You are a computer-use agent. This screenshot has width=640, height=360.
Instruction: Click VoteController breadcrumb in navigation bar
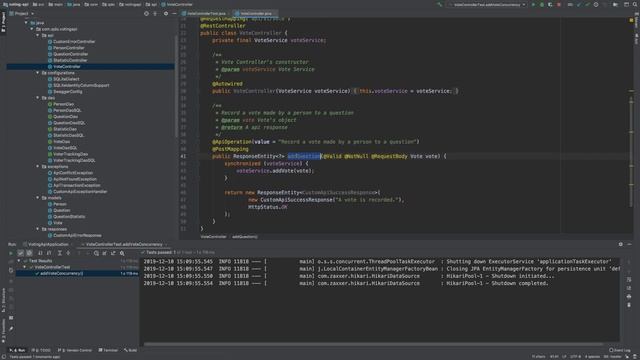(177, 4)
